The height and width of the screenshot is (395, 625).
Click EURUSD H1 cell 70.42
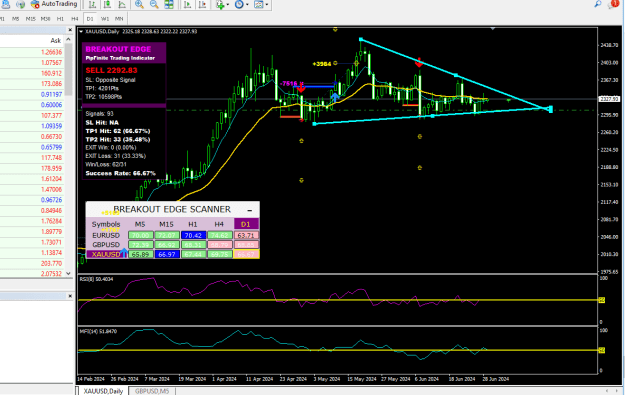coord(193,235)
